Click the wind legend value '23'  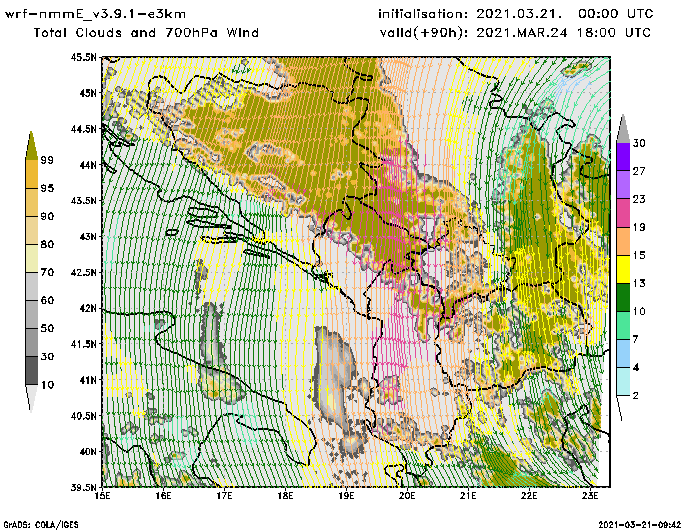(x=639, y=199)
